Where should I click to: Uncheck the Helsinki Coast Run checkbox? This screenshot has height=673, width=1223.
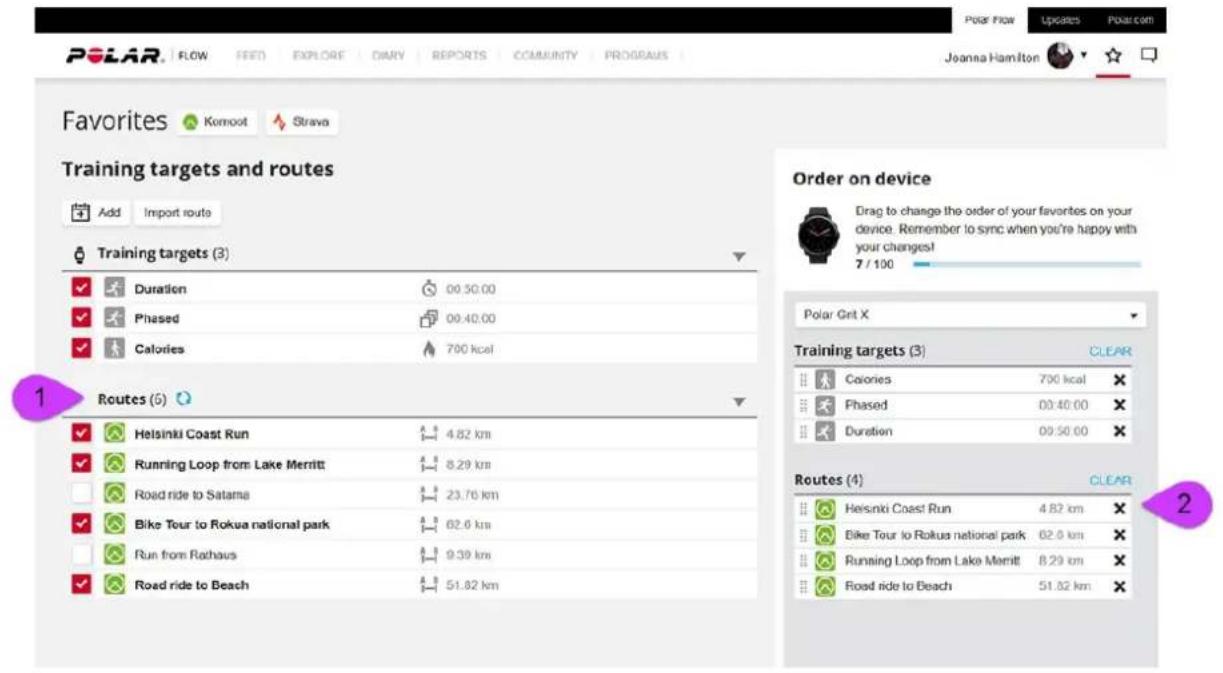tap(82, 434)
